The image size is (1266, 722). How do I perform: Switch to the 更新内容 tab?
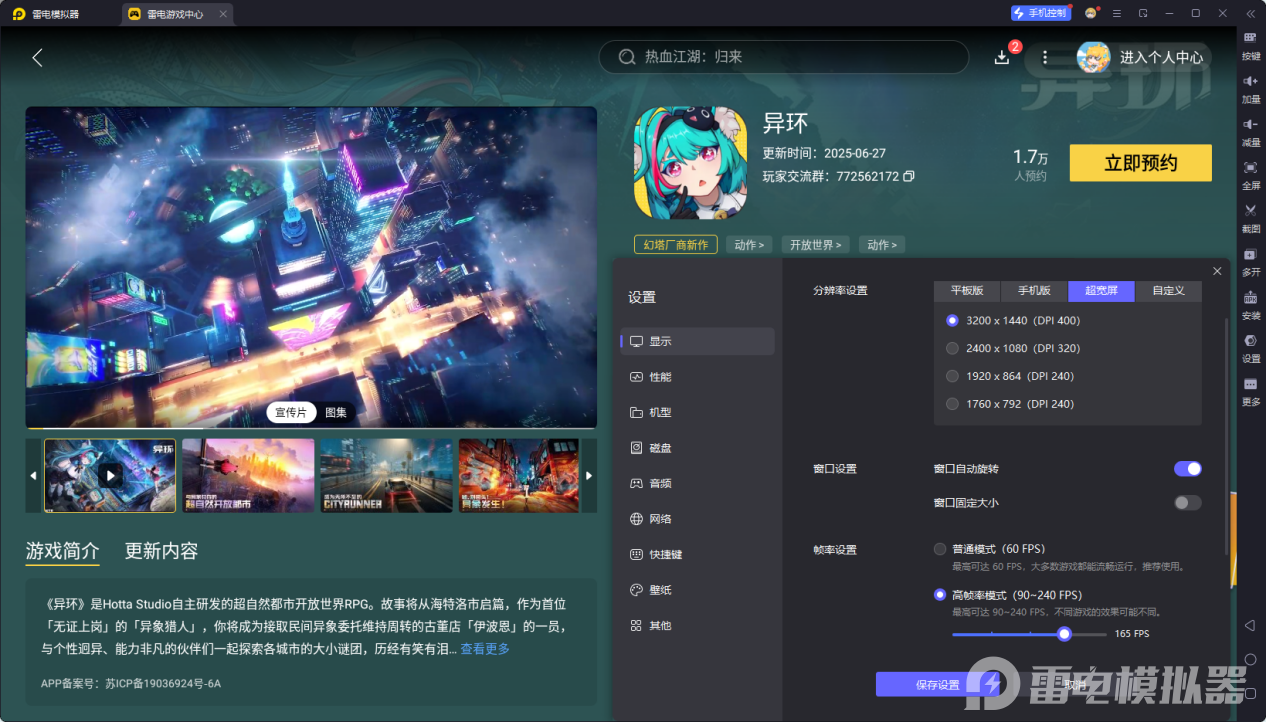pyautogui.click(x=161, y=551)
